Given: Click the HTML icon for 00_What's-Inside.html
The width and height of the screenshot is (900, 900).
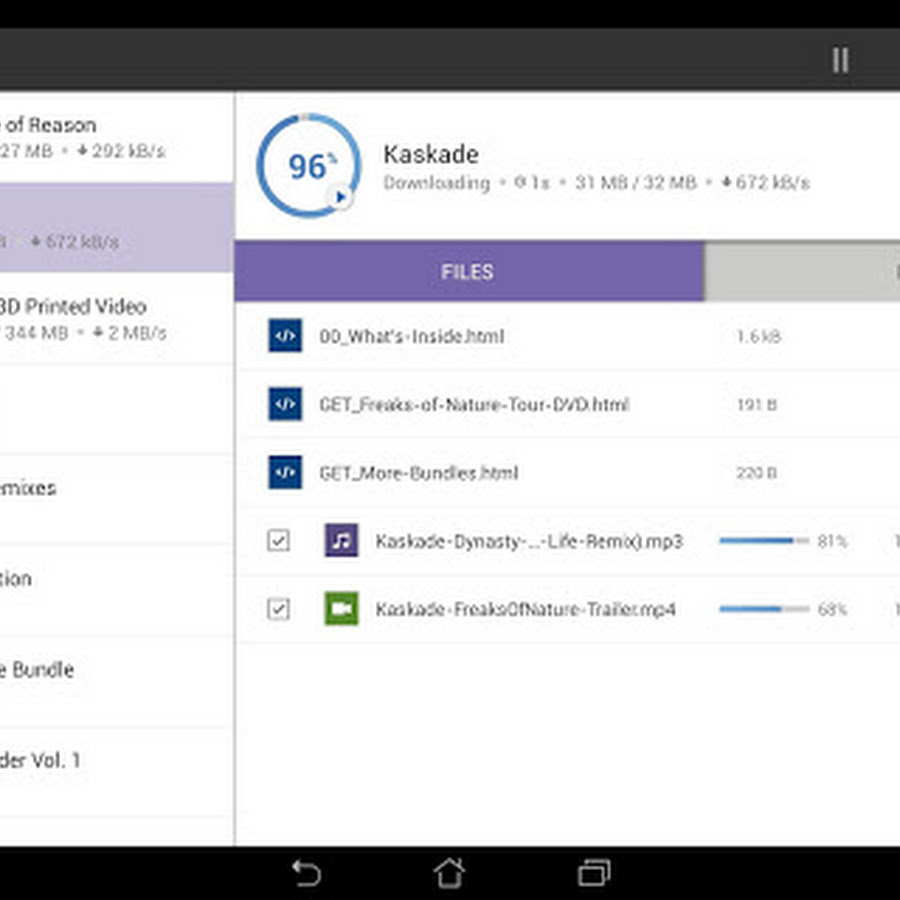Looking at the screenshot, I should [x=285, y=335].
